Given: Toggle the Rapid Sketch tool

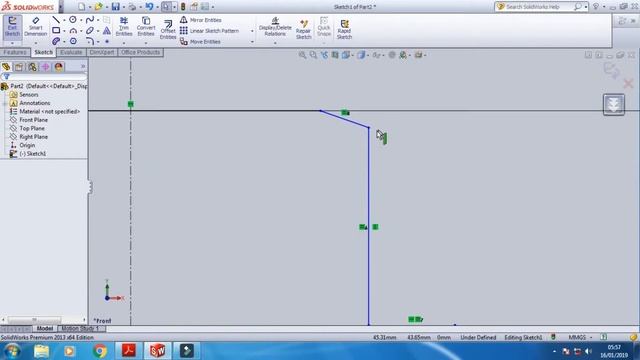Looking at the screenshot, I should point(344,29).
